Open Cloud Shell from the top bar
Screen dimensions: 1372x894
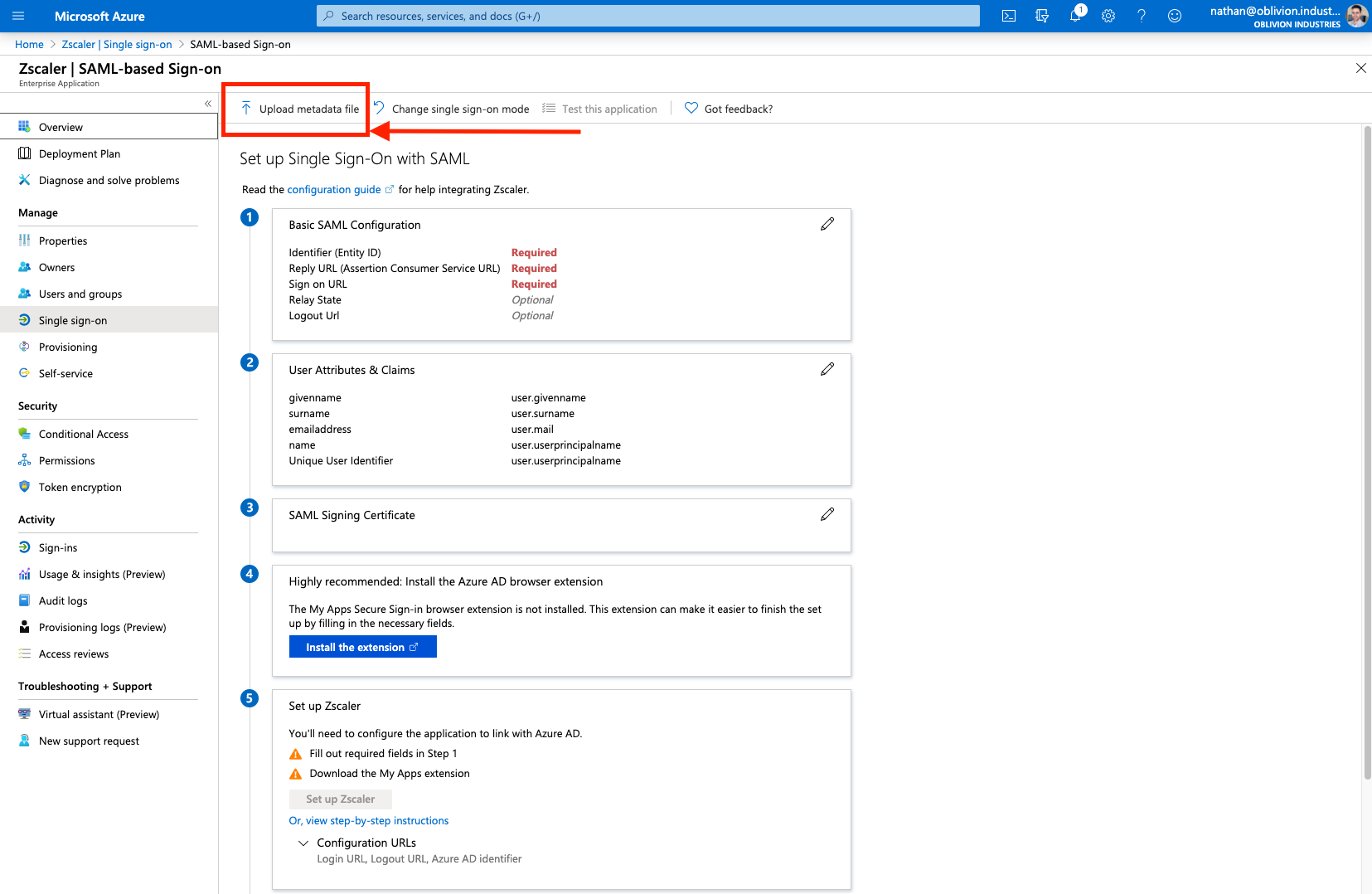tap(1009, 16)
